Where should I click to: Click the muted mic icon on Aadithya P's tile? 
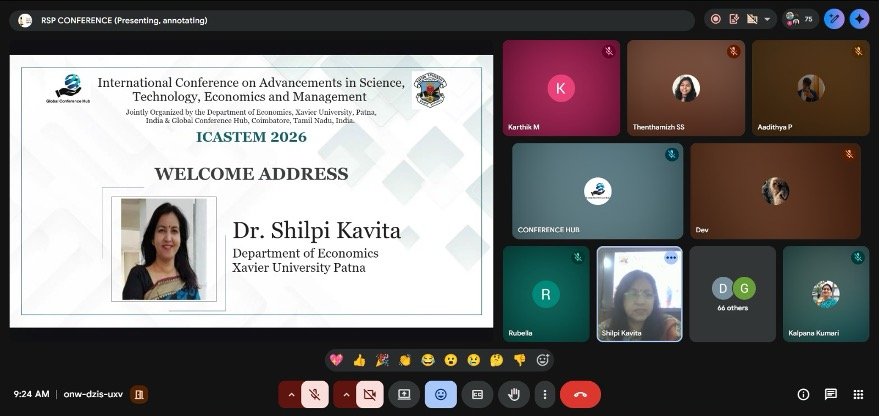point(858,52)
